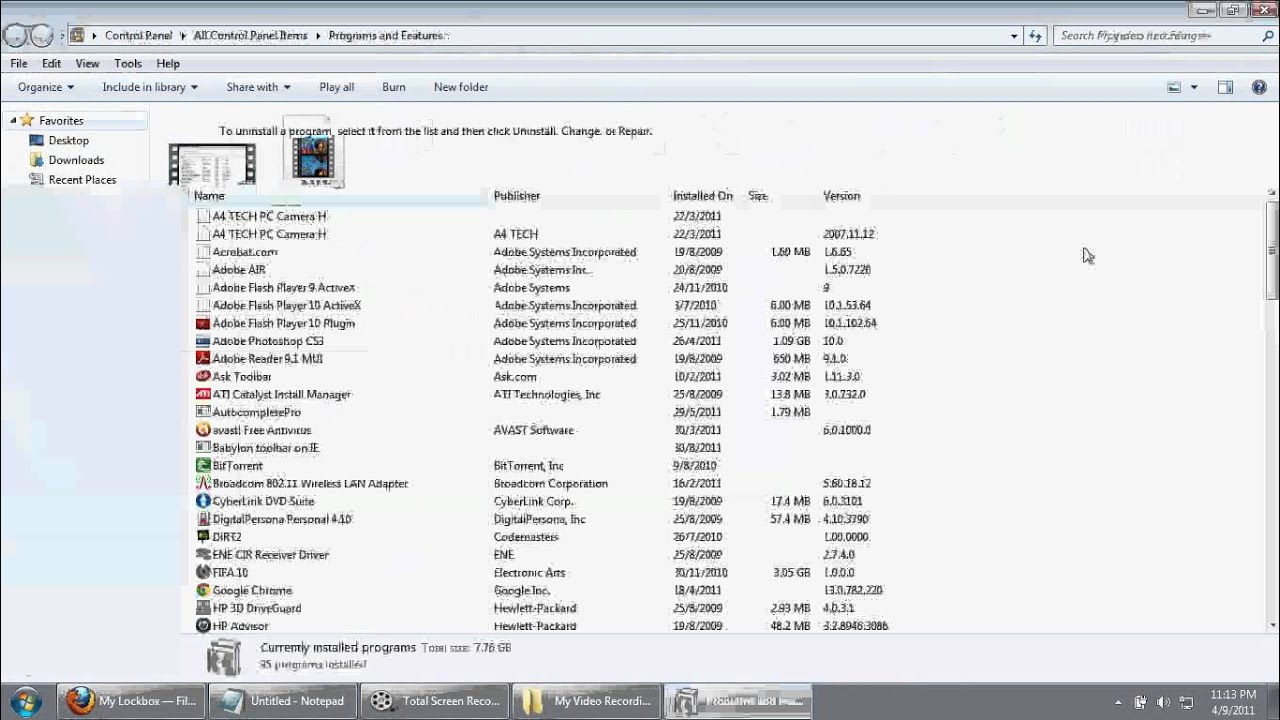The image size is (1280, 720).
Task: Open the Tools menu
Action: (x=128, y=63)
